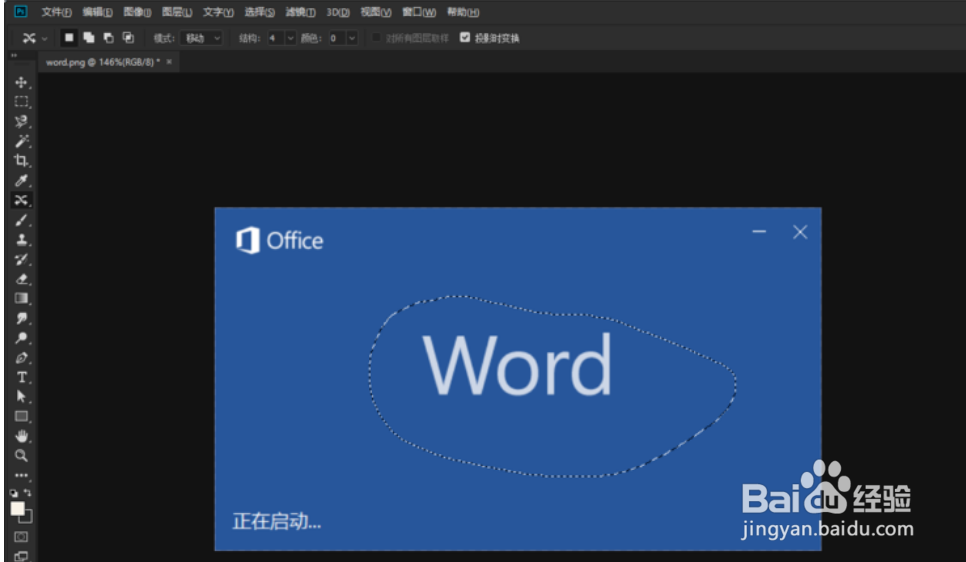
Task: Select the Eraser tool
Action: (22, 279)
